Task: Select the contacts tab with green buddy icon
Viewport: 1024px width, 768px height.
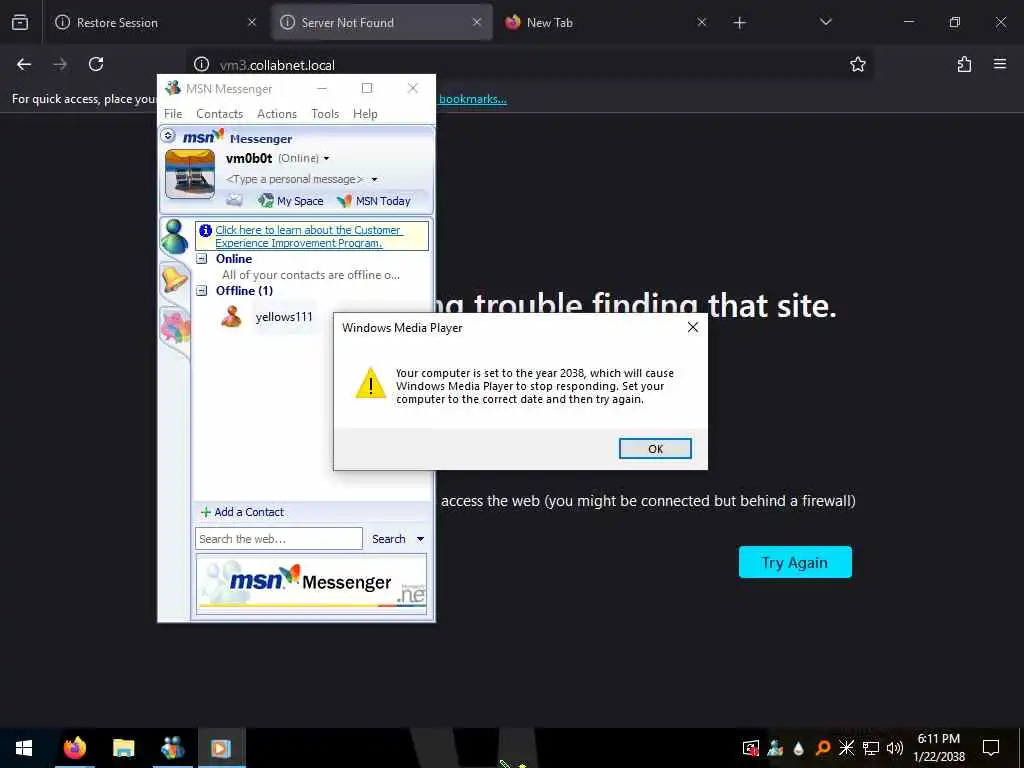Action: 175,237
